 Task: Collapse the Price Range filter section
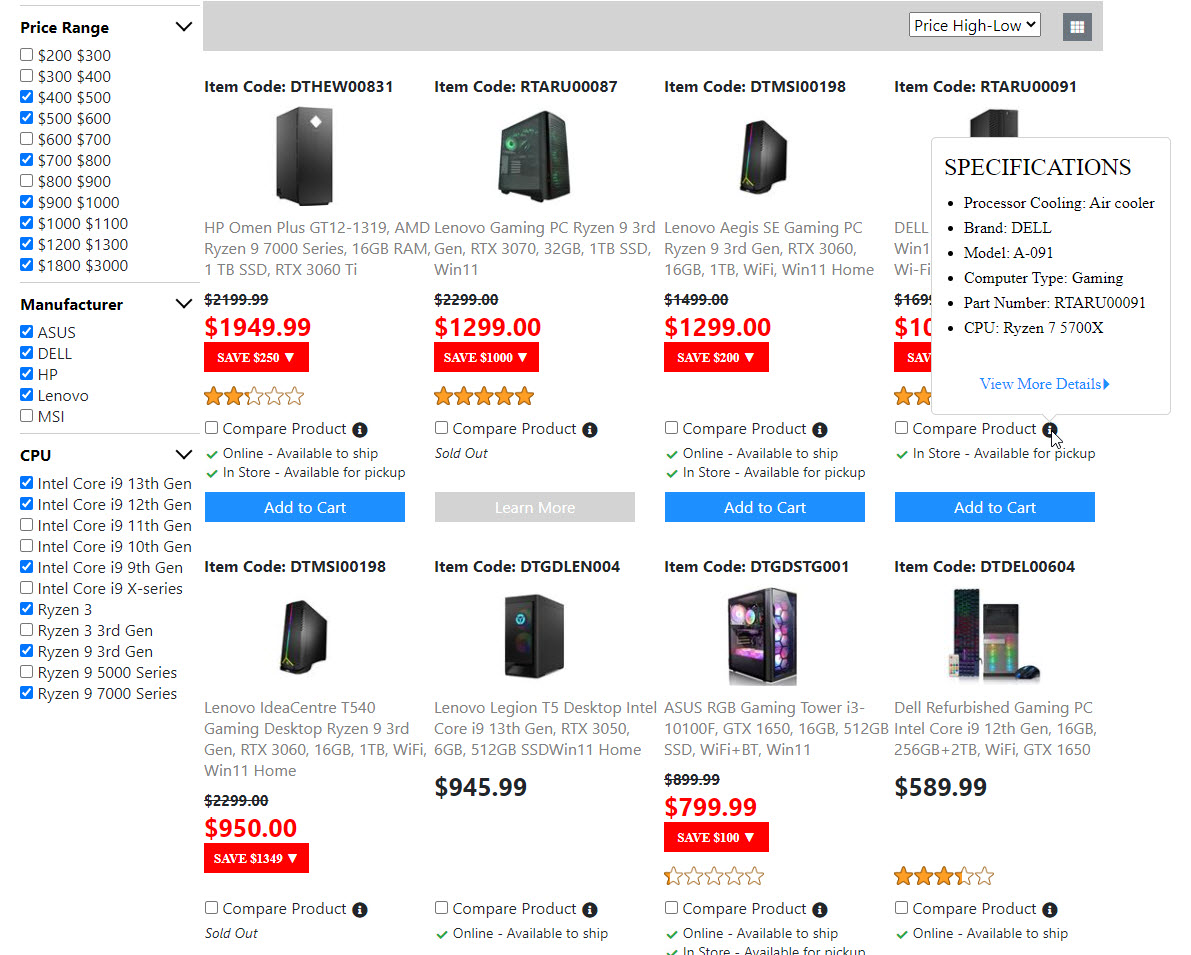point(183,27)
